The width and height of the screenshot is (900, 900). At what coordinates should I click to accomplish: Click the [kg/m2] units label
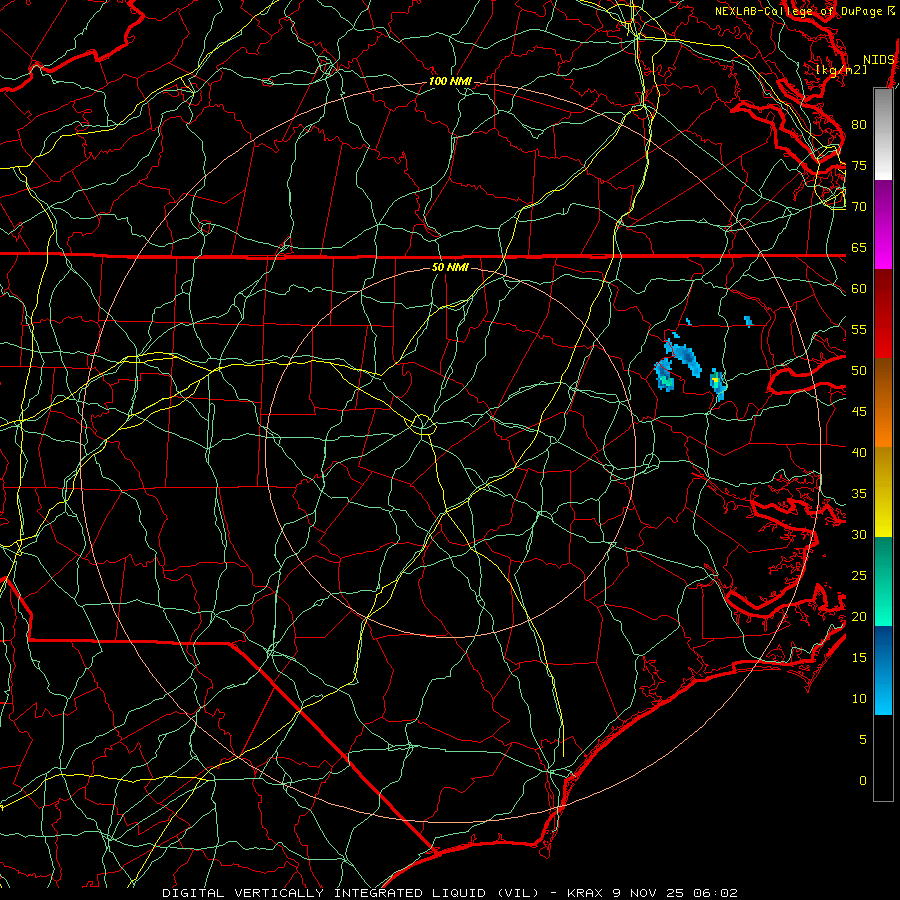[841, 69]
